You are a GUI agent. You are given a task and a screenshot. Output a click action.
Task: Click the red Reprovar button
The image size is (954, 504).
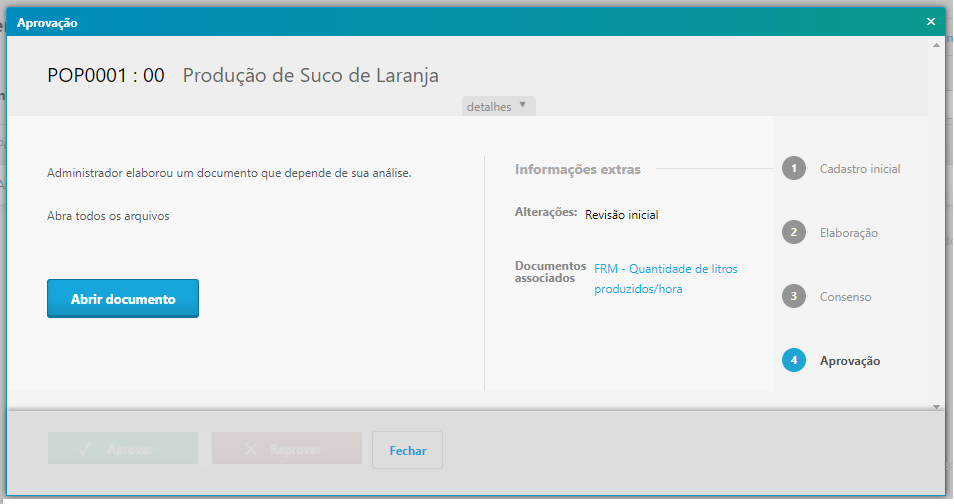(x=287, y=449)
